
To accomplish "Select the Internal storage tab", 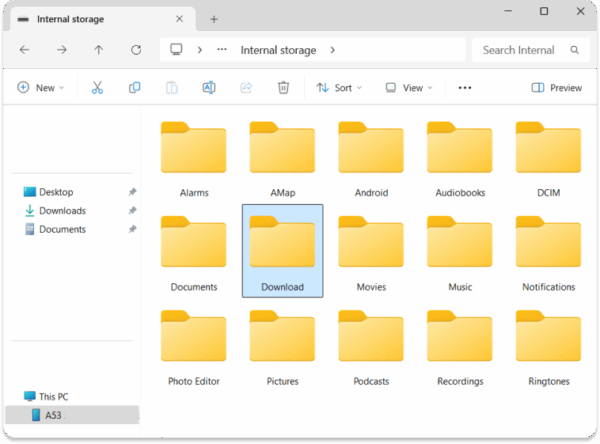I will tap(90, 19).
